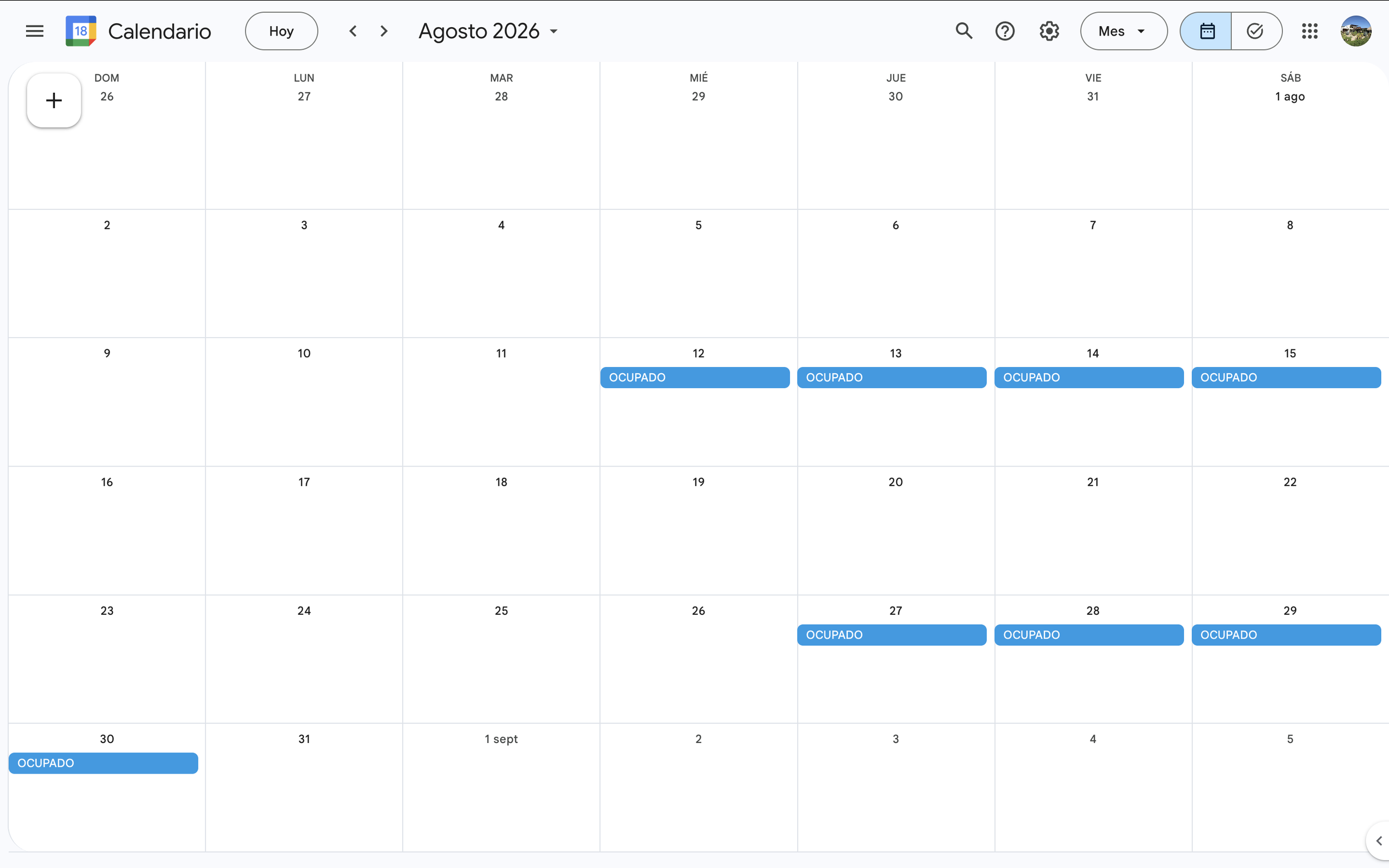Image resolution: width=1389 pixels, height=868 pixels.
Task: Open the Mes view dropdown
Action: point(1122,31)
